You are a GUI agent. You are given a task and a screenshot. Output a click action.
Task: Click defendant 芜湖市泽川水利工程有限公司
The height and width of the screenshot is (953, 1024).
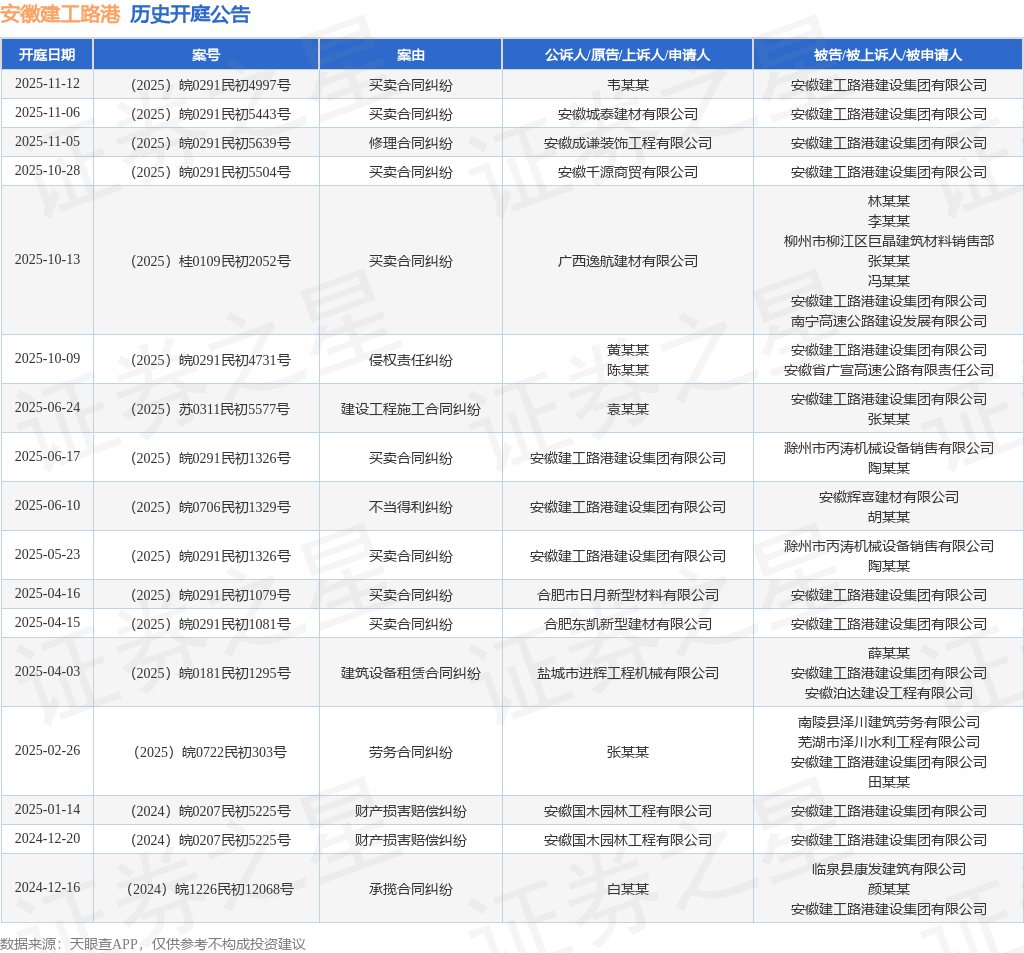[x=888, y=742]
